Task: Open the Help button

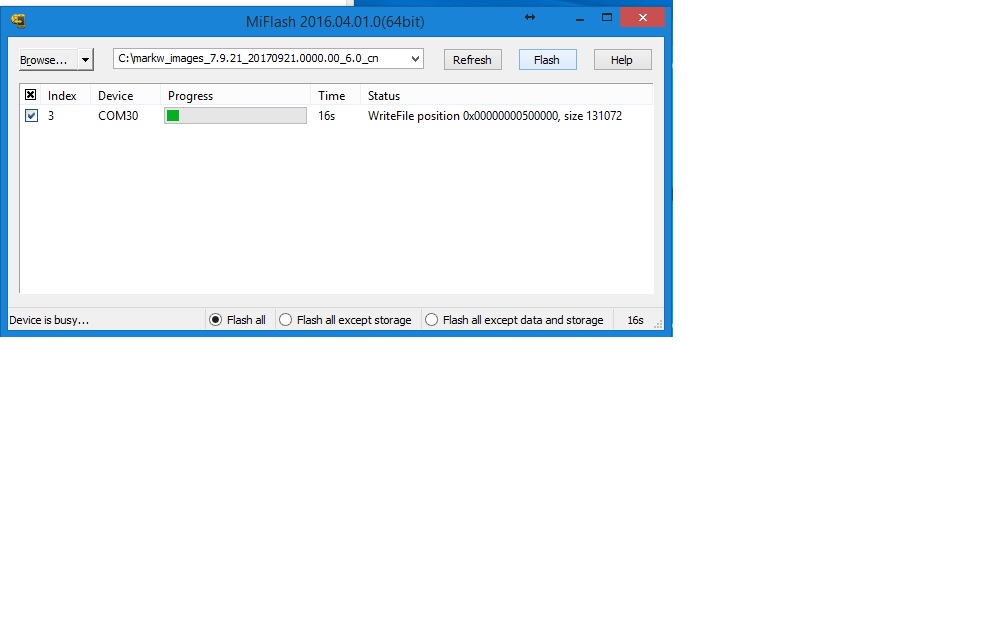Action: 622,60
